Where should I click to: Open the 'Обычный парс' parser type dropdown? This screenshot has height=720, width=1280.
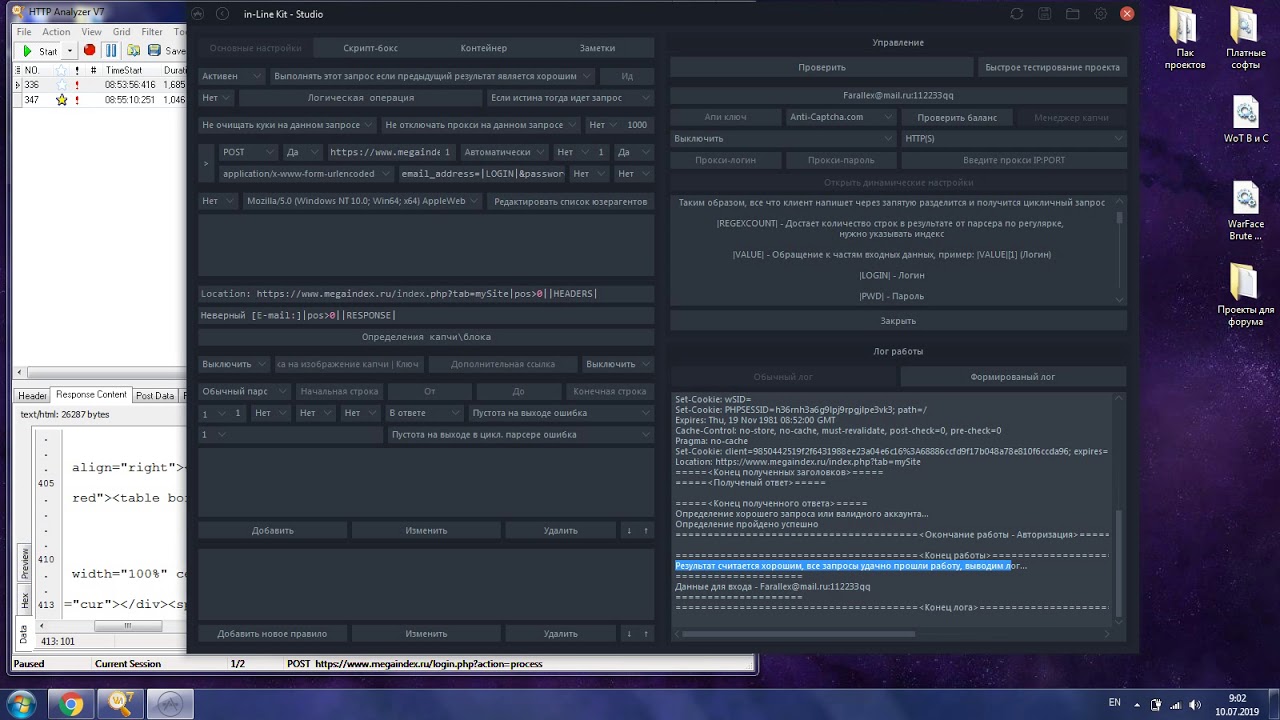(243, 391)
